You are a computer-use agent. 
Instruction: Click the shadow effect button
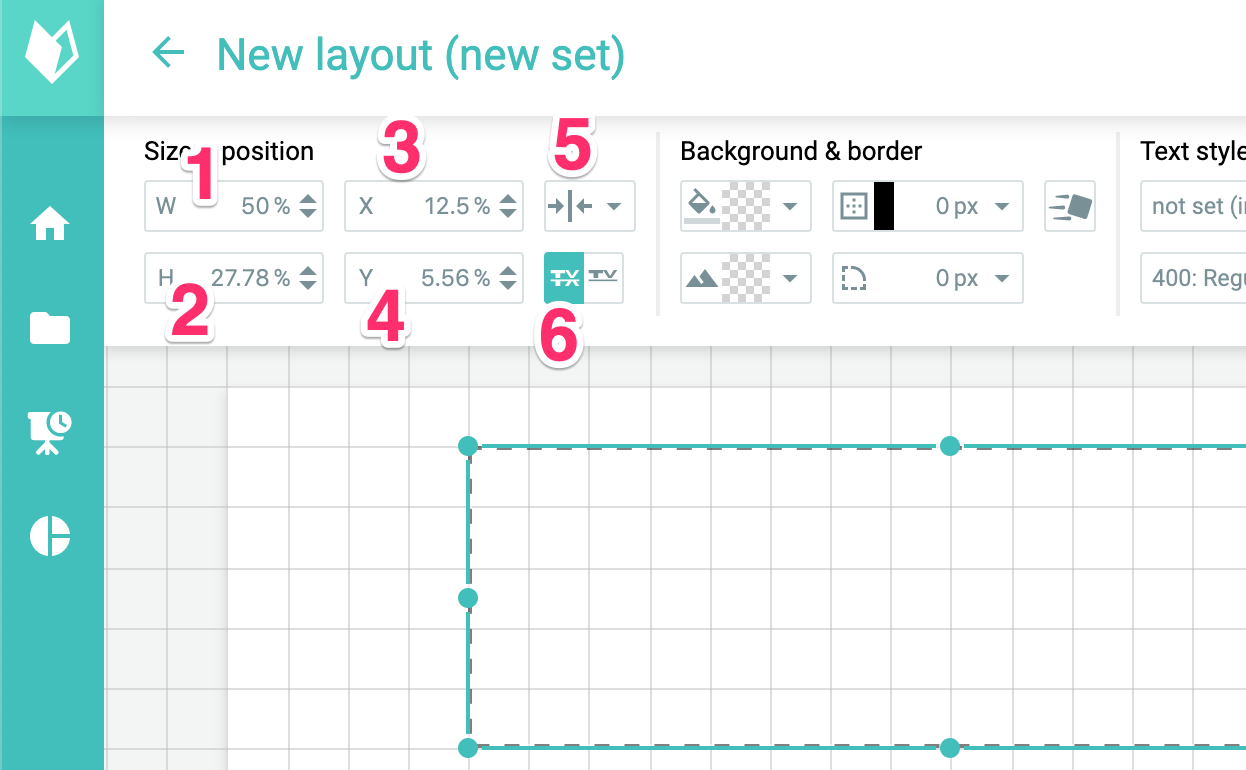(1070, 206)
